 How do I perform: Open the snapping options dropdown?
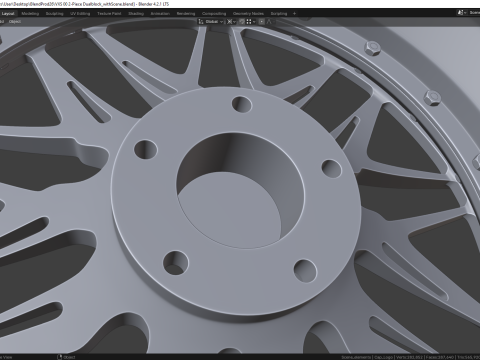251,22
